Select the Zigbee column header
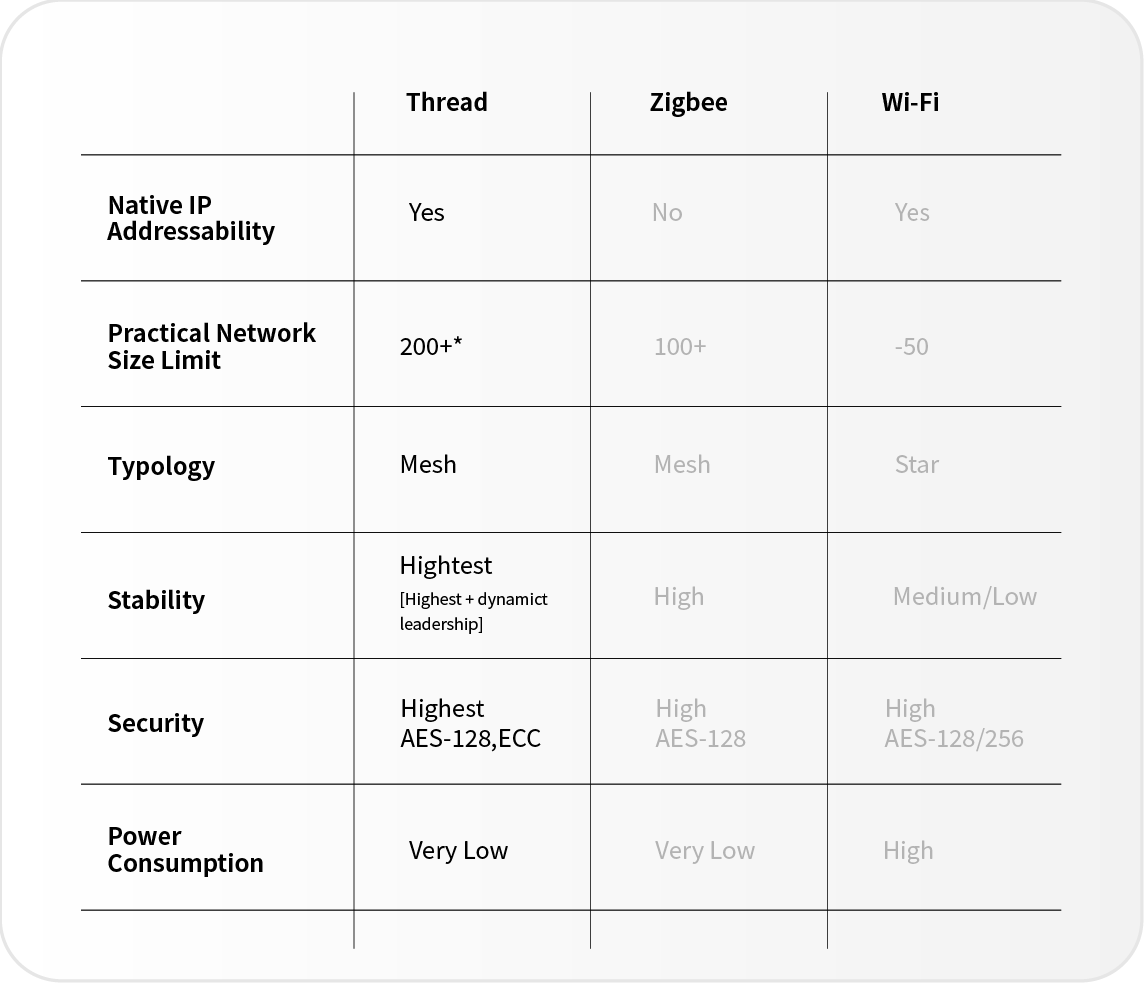The width and height of the screenshot is (1145, 985). 688,102
